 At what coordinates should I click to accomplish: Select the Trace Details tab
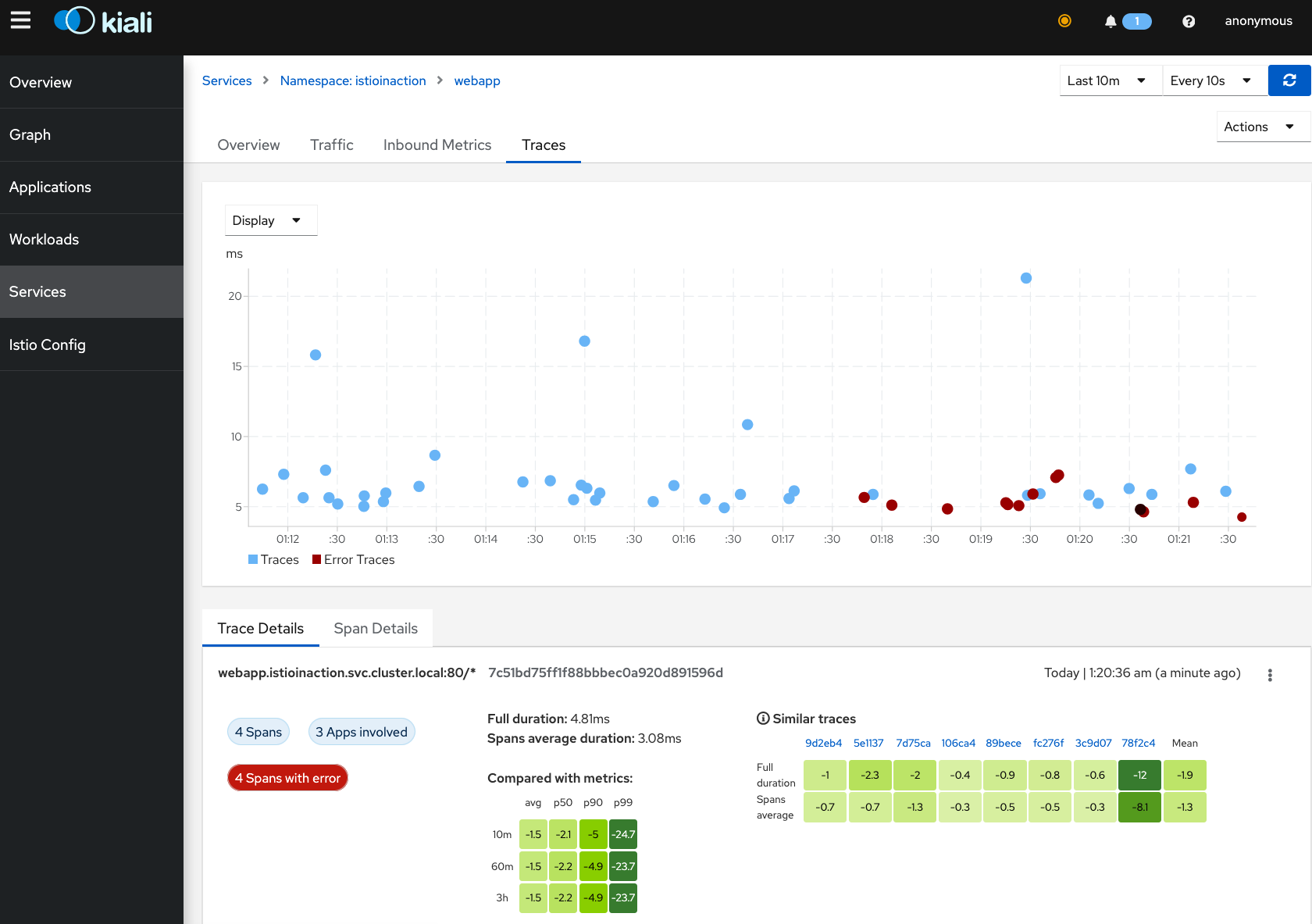261,628
